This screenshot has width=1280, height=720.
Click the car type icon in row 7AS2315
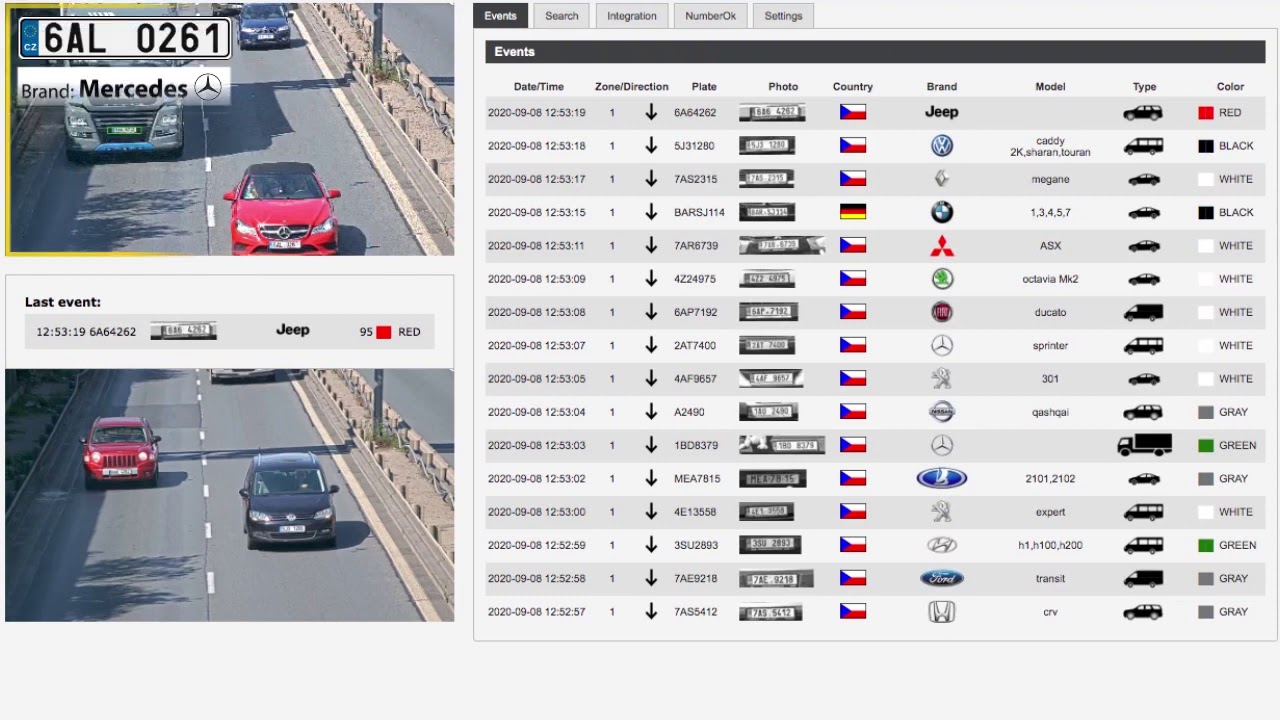point(1144,180)
